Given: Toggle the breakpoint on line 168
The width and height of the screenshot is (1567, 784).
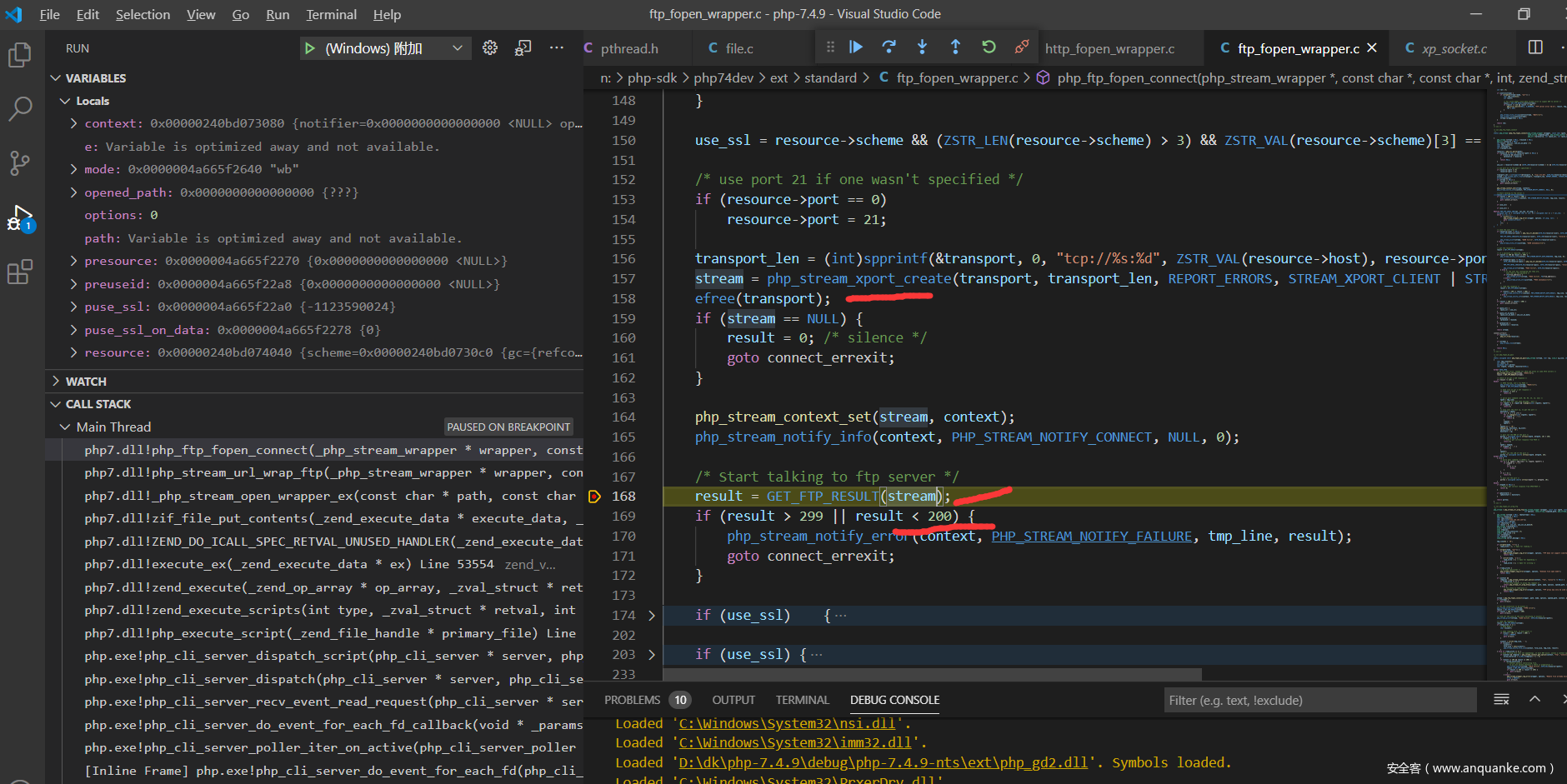Looking at the screenshot, I should pos(594,497).
